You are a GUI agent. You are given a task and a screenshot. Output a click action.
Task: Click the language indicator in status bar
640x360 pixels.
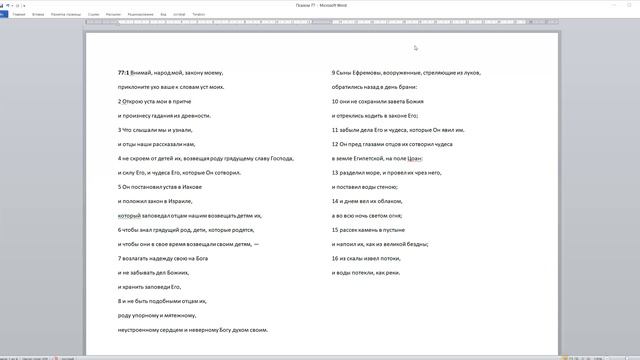click(x=68, y=358)
